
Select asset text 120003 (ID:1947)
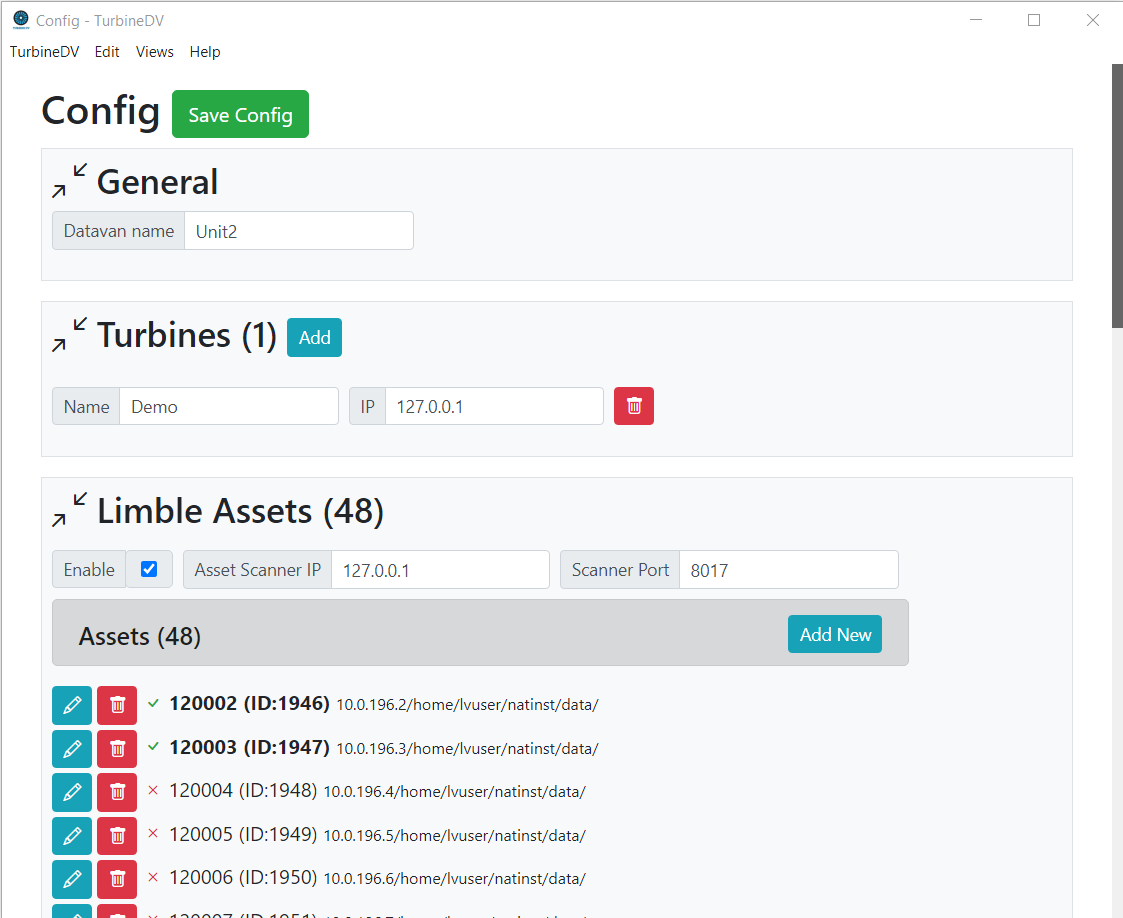click(x=249, y=747)
